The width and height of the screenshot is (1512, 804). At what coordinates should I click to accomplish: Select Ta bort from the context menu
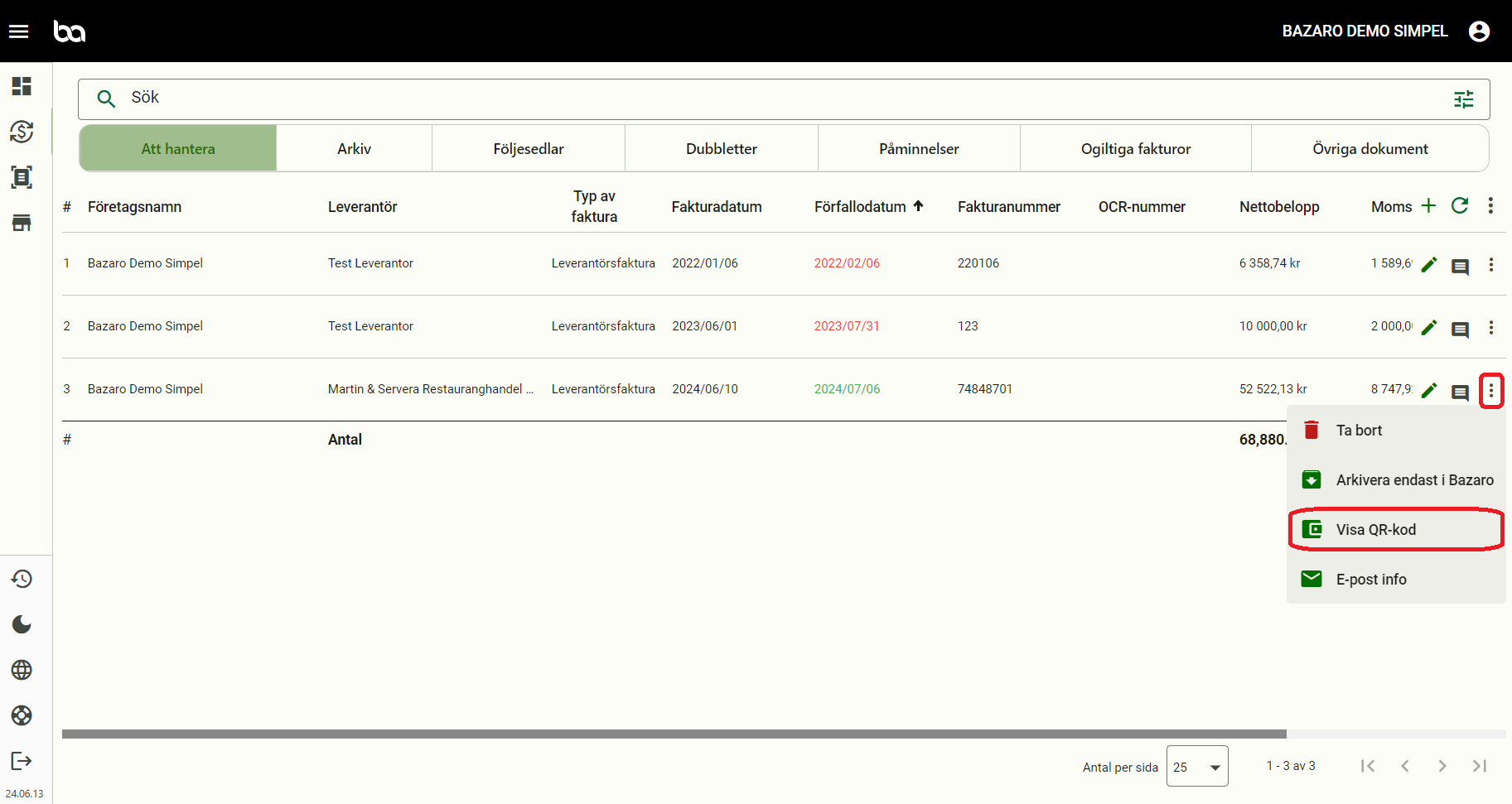click(x=1396, y=431)
